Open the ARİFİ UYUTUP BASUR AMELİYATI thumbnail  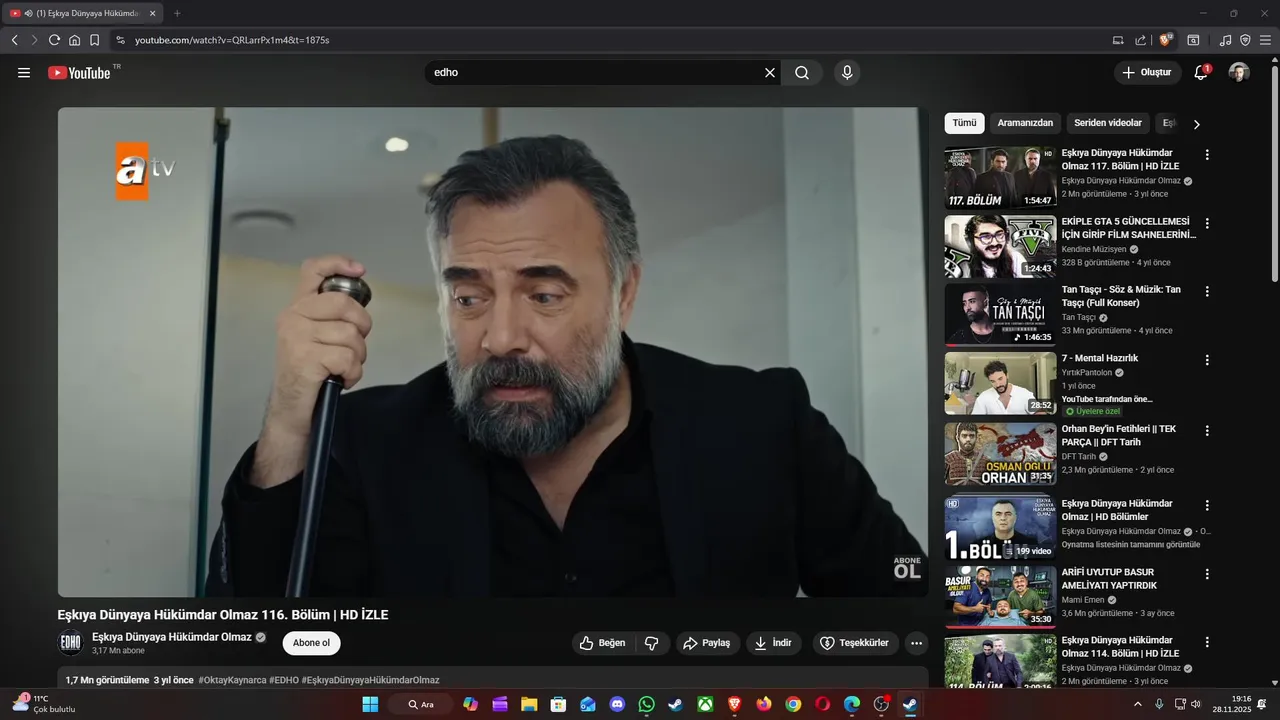click(x=1000, y=597)
